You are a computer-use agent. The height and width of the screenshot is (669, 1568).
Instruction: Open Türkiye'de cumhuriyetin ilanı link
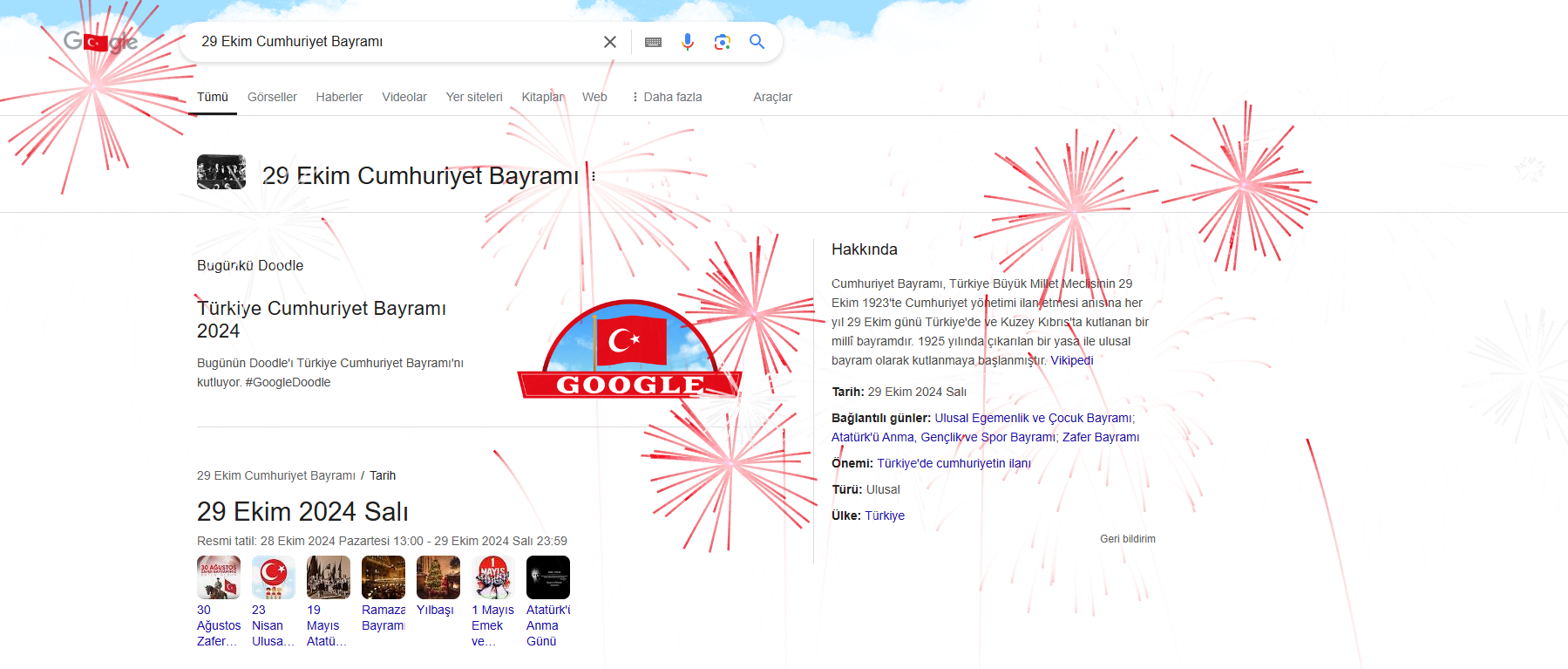click(x=954, y=463)
